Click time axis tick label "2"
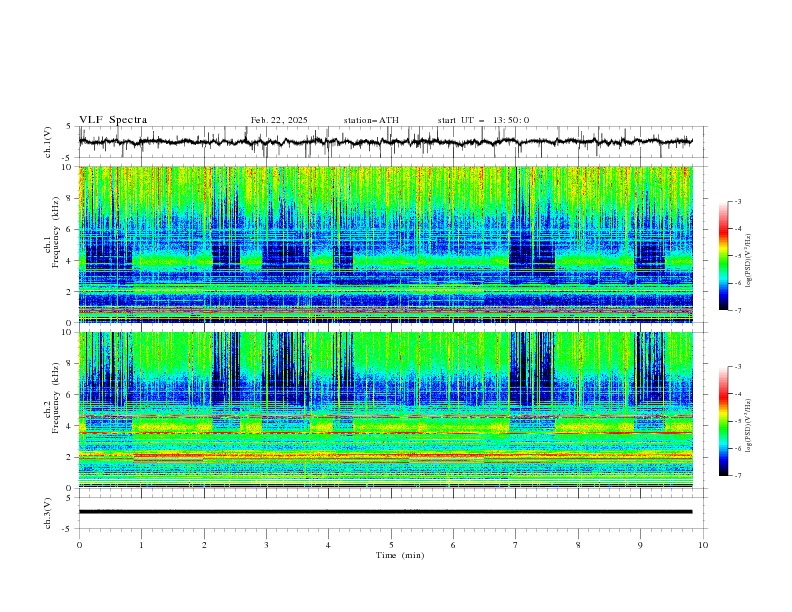 pos(204,545)
